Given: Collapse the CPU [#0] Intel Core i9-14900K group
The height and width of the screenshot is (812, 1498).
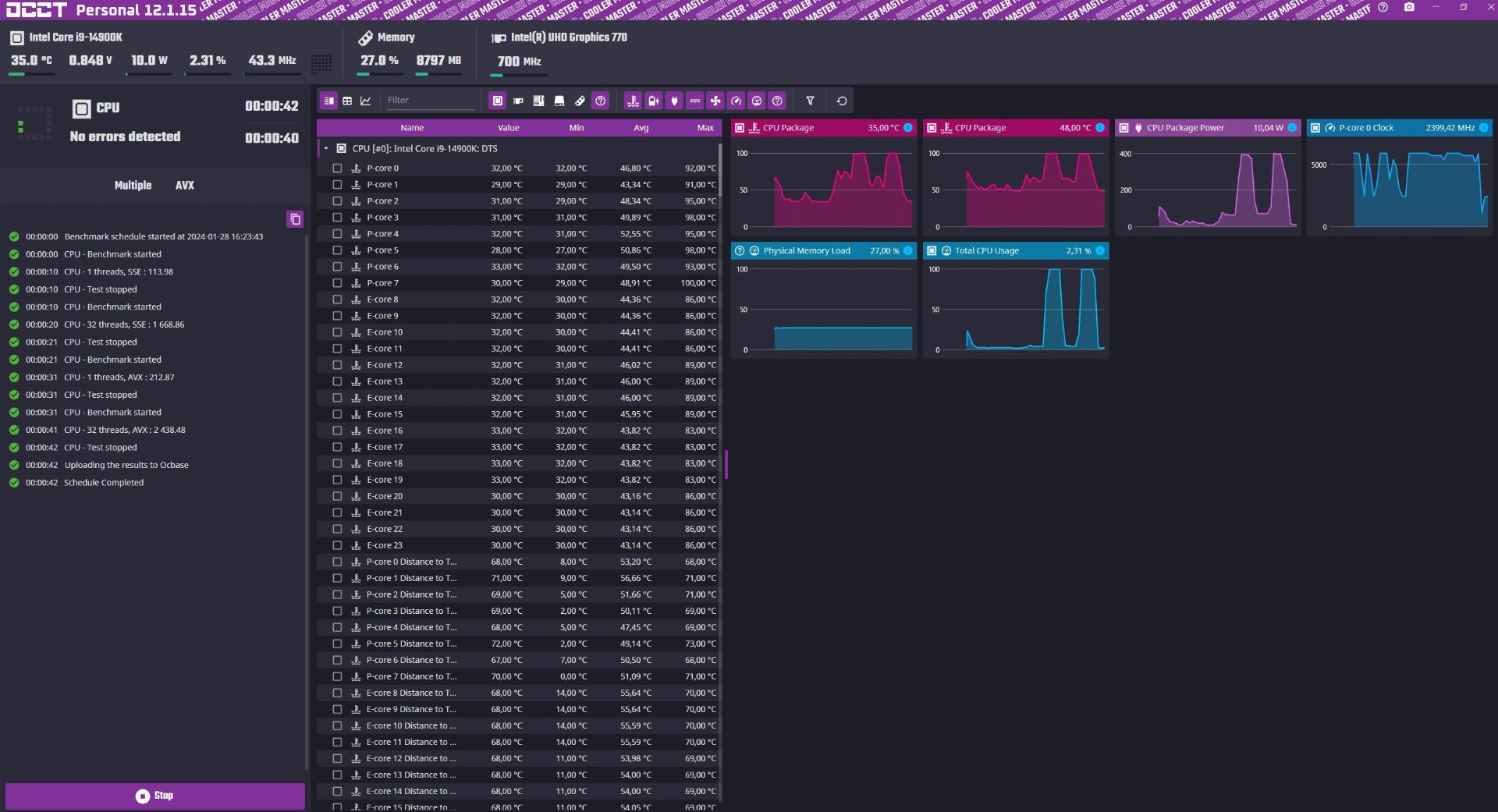Looking at the screenshot, I should [x=326, y=148].
